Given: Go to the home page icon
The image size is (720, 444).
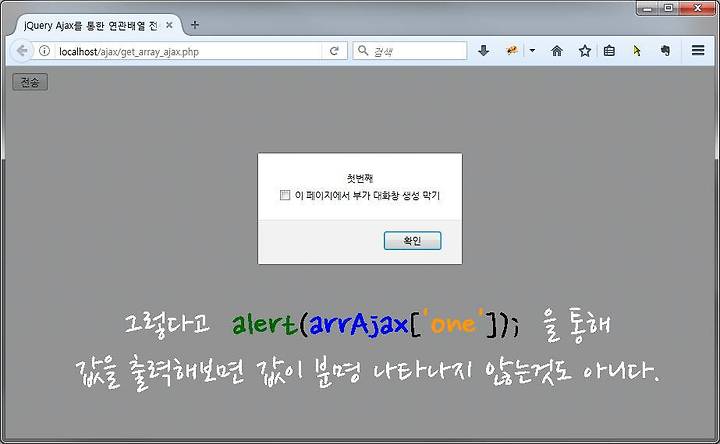Looking at the screenshot, I should tap(557, 51).
